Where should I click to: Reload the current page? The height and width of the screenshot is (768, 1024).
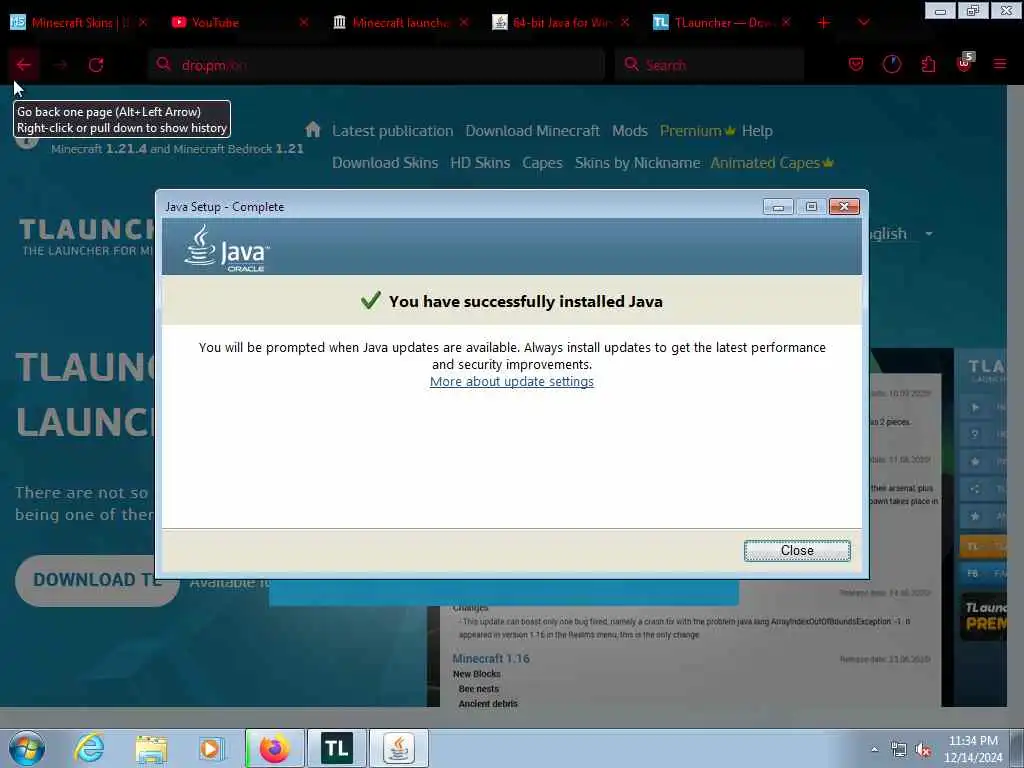click(96, 65)
